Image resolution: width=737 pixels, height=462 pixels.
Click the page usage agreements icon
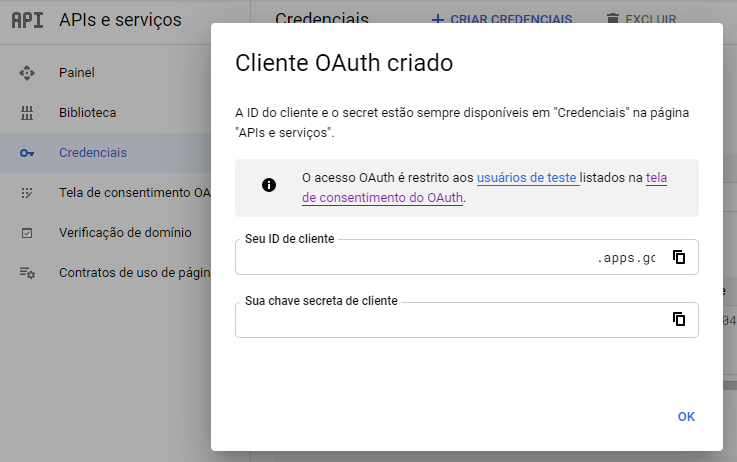tap(27, 273)
